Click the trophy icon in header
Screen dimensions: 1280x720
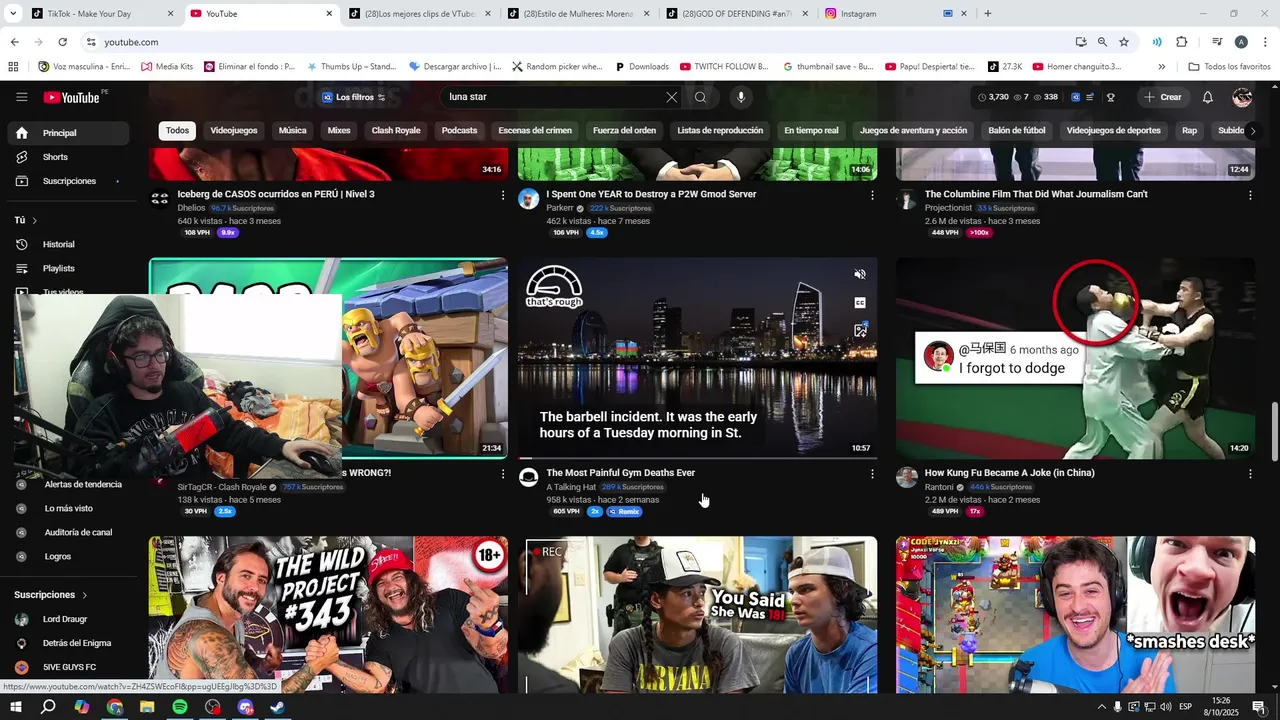pyautogui.click(x=1111, y=97)
